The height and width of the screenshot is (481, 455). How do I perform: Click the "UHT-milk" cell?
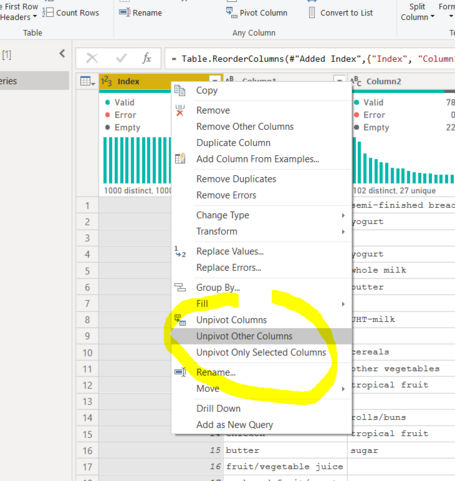pos(402,319)
